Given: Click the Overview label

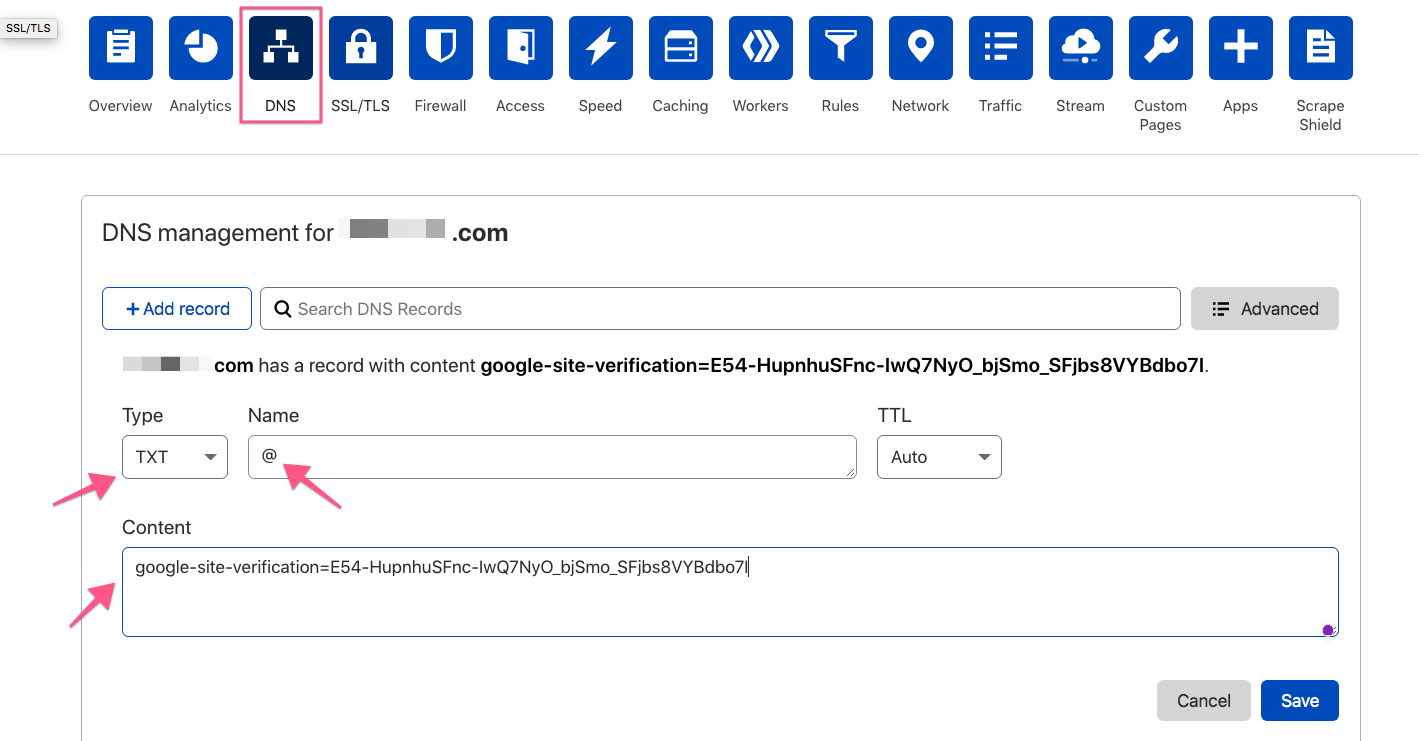Looking at the screenshot, I should [121, 106].
